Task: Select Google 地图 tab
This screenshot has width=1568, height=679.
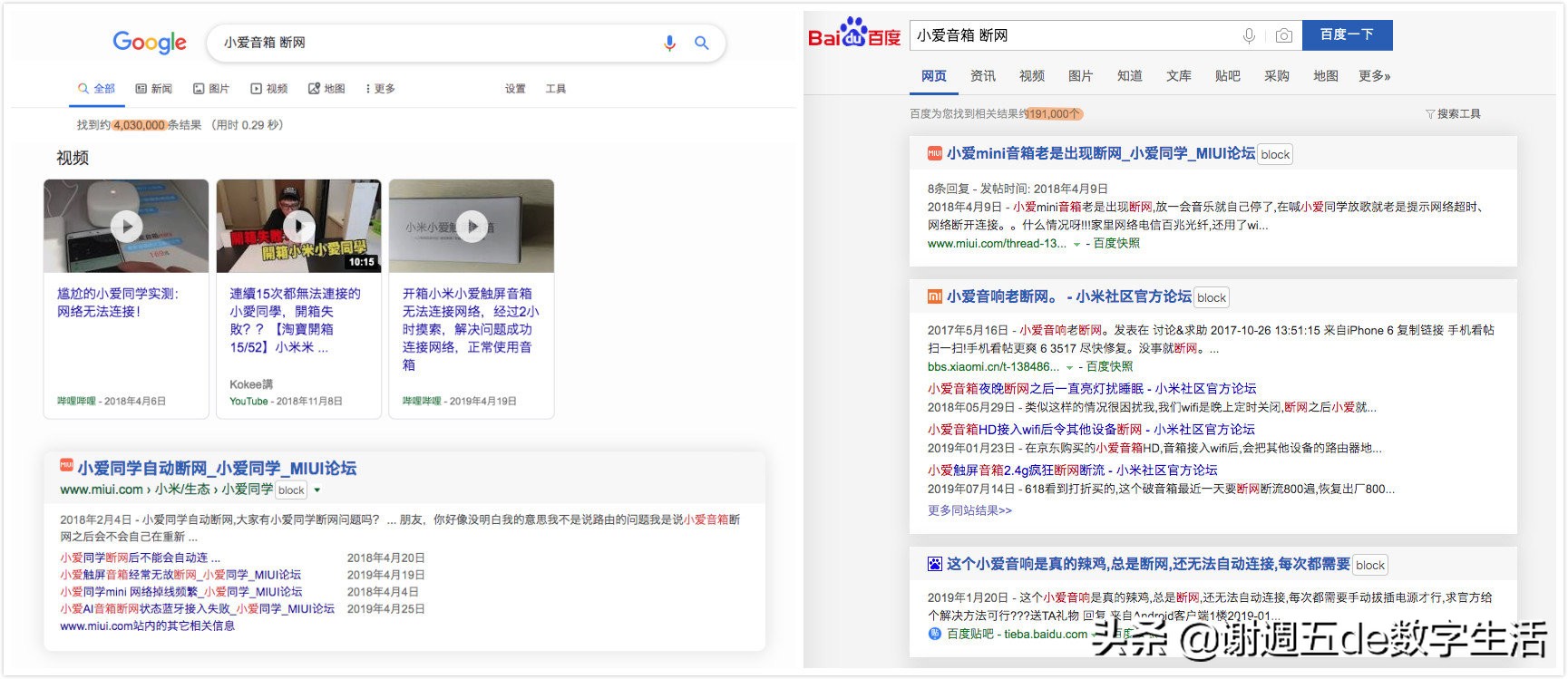Action: point(326,89)
